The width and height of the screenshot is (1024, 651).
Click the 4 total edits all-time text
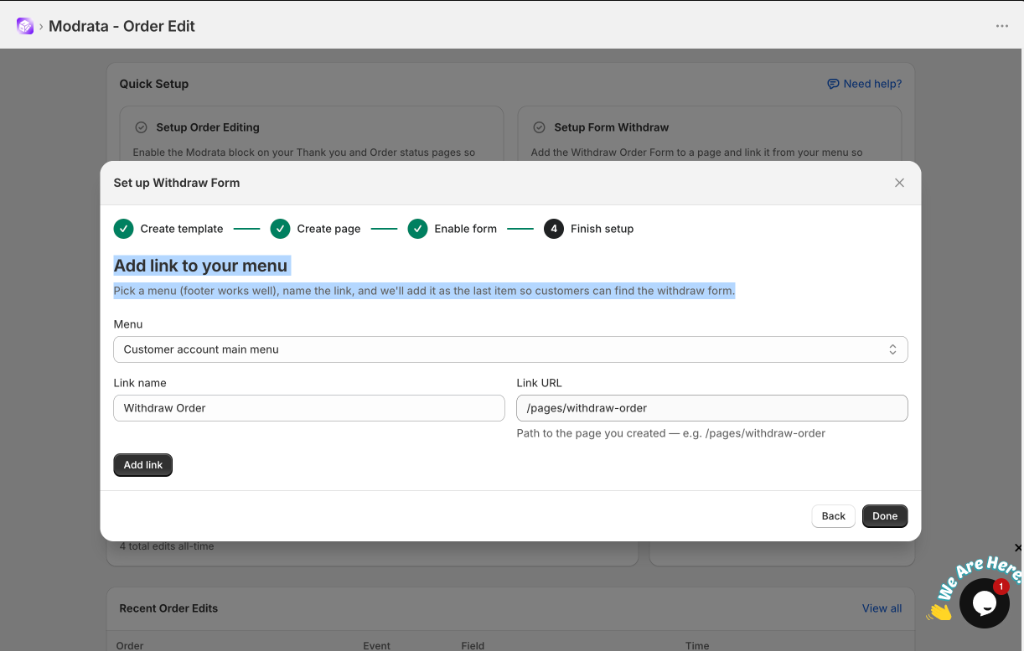(x=167, y=546)
